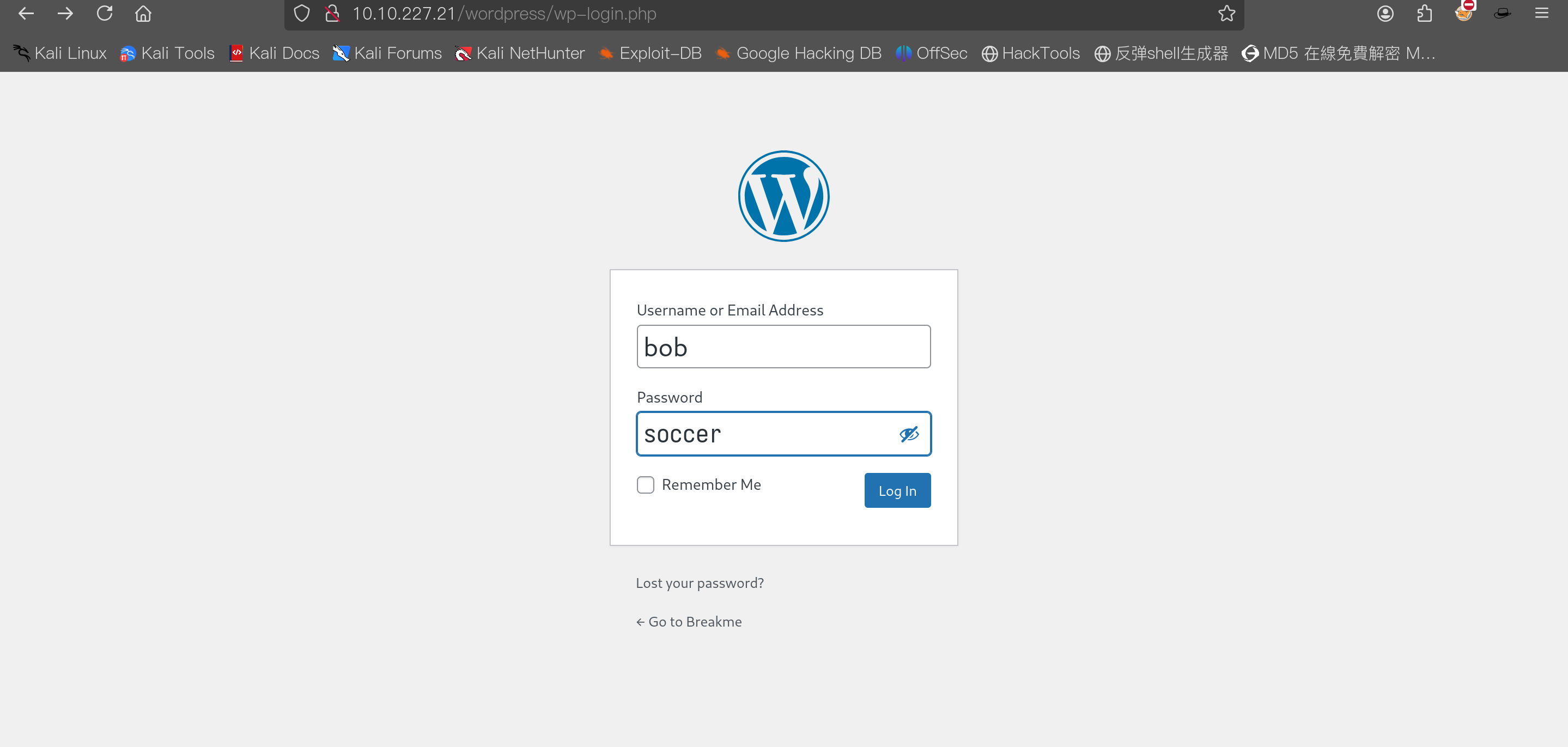
Task: Reload the current page
Action: [x=105, y=14]
